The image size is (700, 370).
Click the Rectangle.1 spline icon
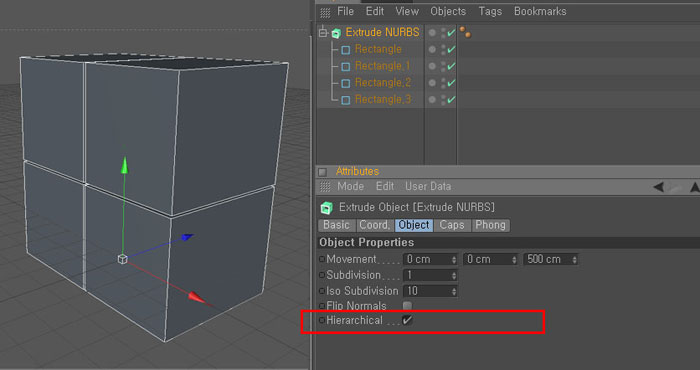tap(346, 67)
